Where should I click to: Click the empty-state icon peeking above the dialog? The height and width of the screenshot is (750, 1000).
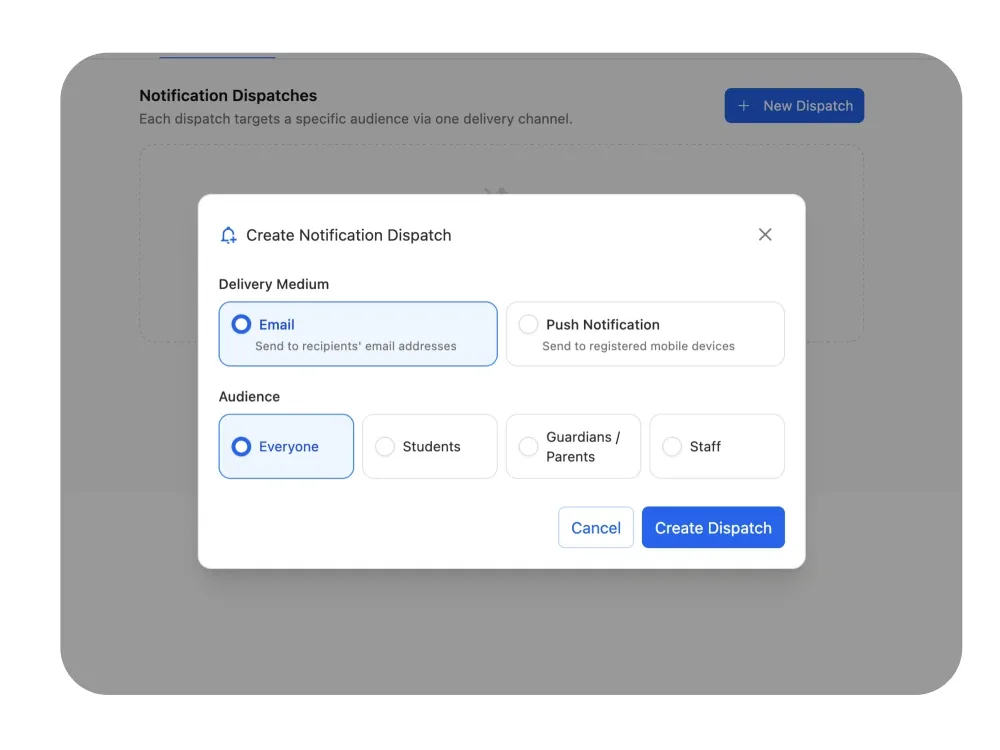pos(496,190)
